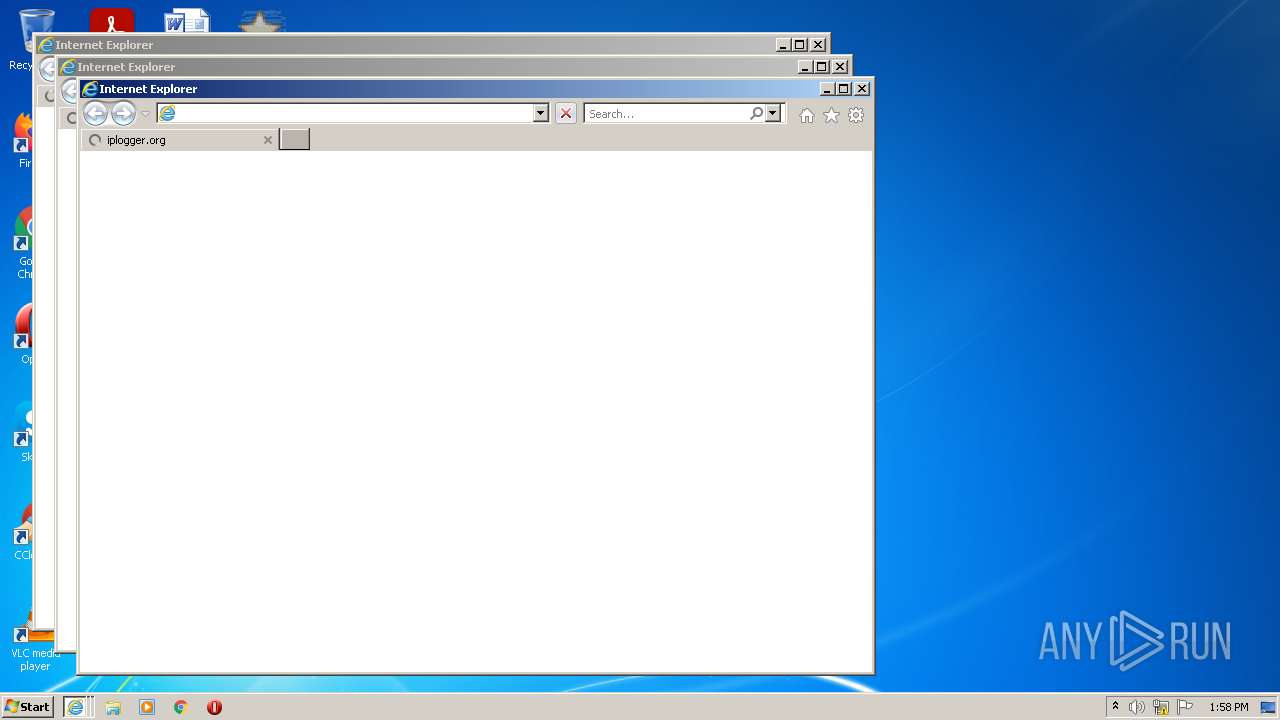Open the Favorites star icon

831,115
